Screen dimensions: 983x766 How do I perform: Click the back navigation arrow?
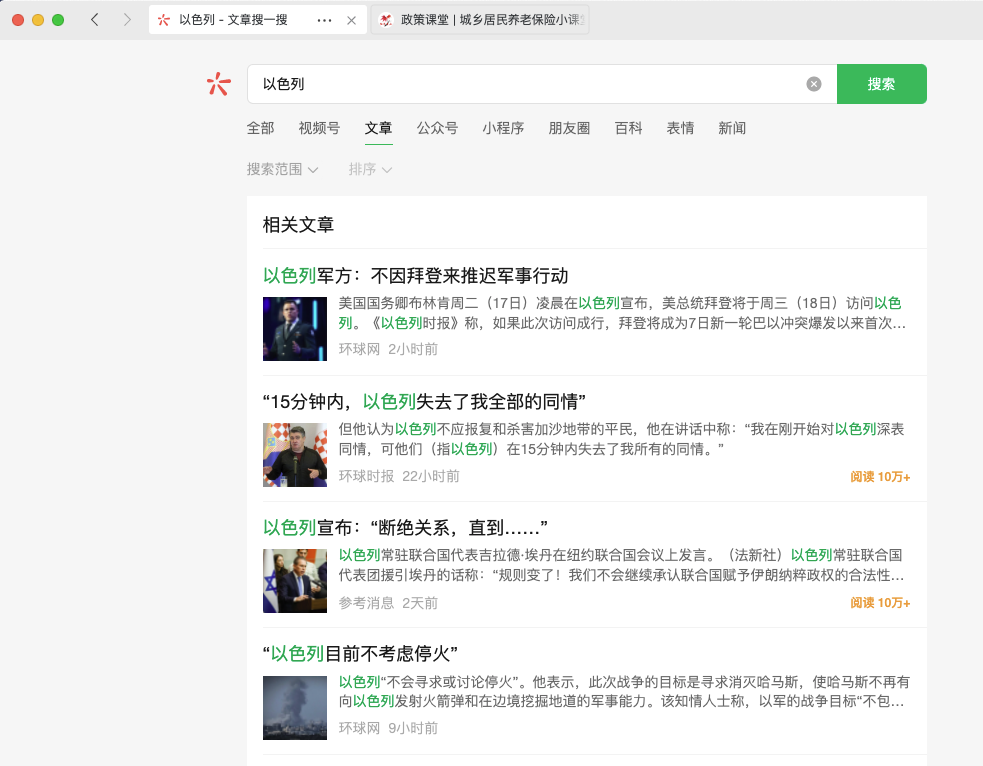(94, 20)
